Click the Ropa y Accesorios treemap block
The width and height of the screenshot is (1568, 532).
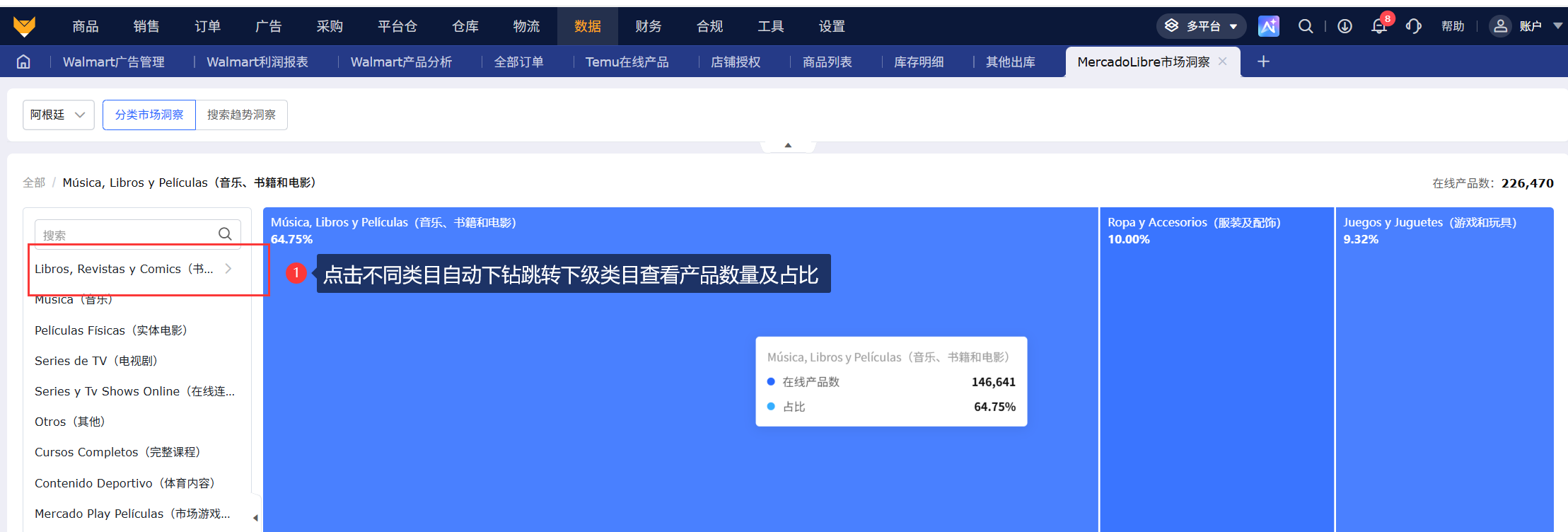[1216, 369]
